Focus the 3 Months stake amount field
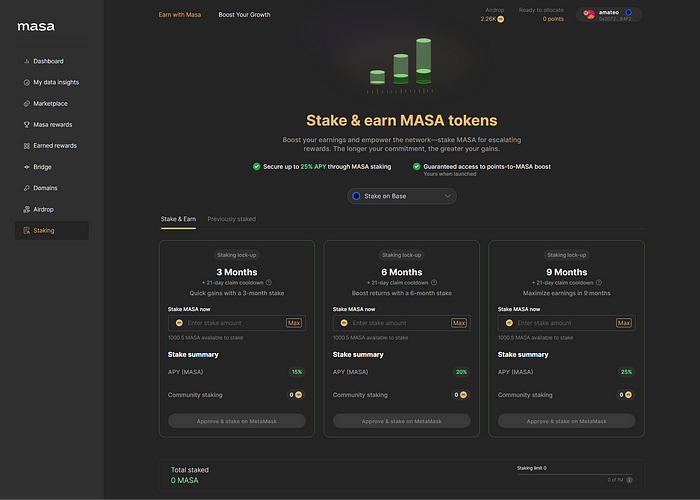 (x=237, y=323)
